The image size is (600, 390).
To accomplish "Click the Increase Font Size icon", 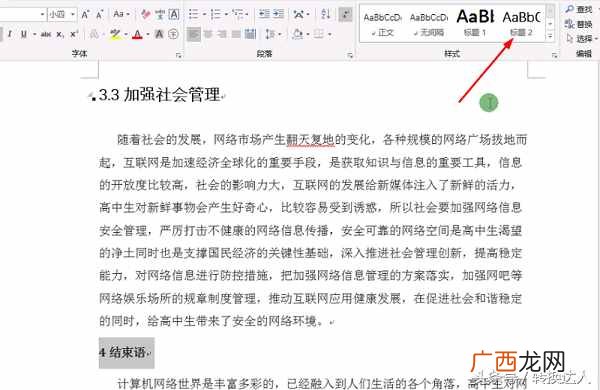I will (x=85, y=15).
